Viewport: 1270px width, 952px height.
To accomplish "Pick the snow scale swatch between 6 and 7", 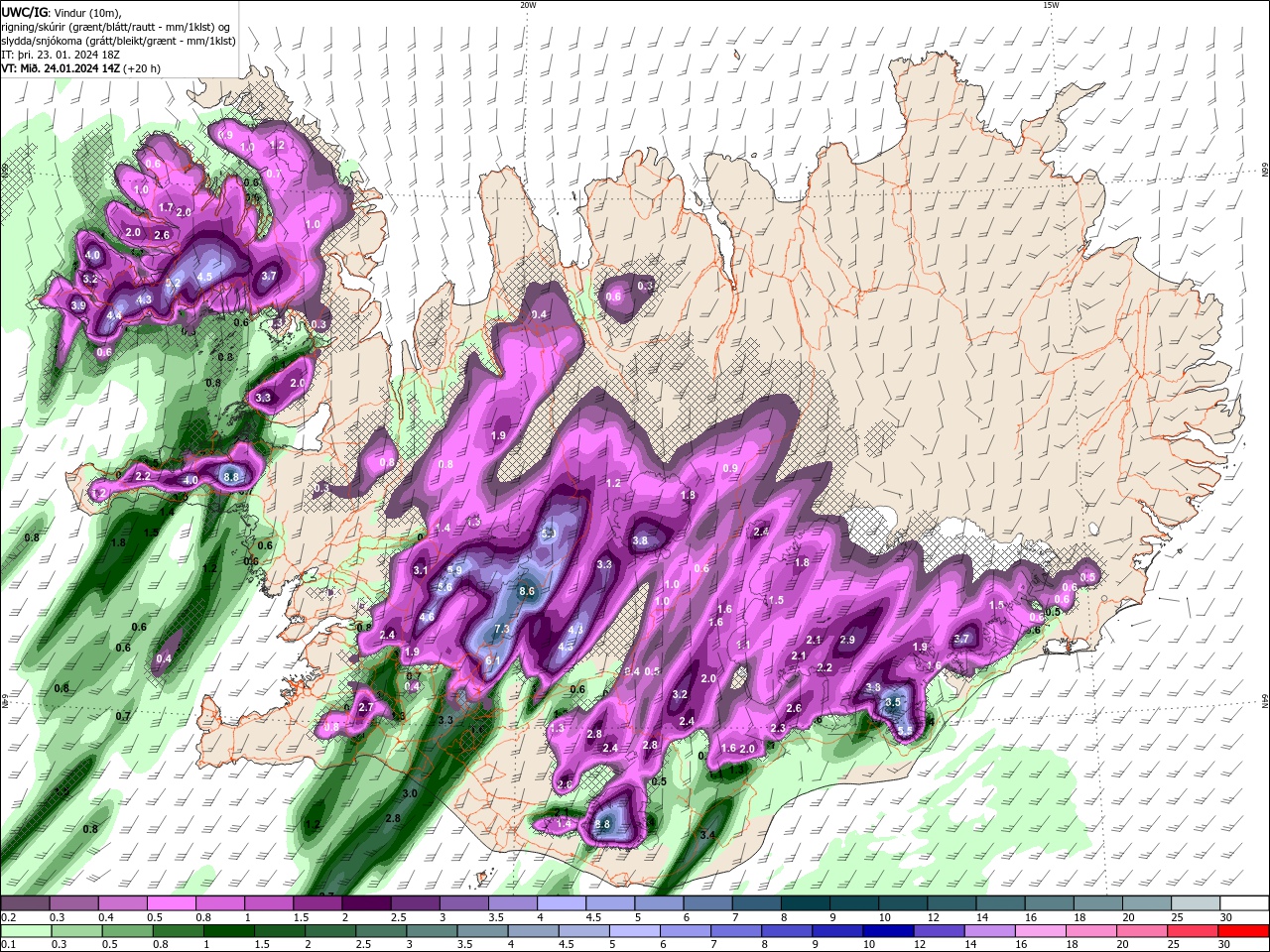I will pyautogui.click(x=708, y=902).
